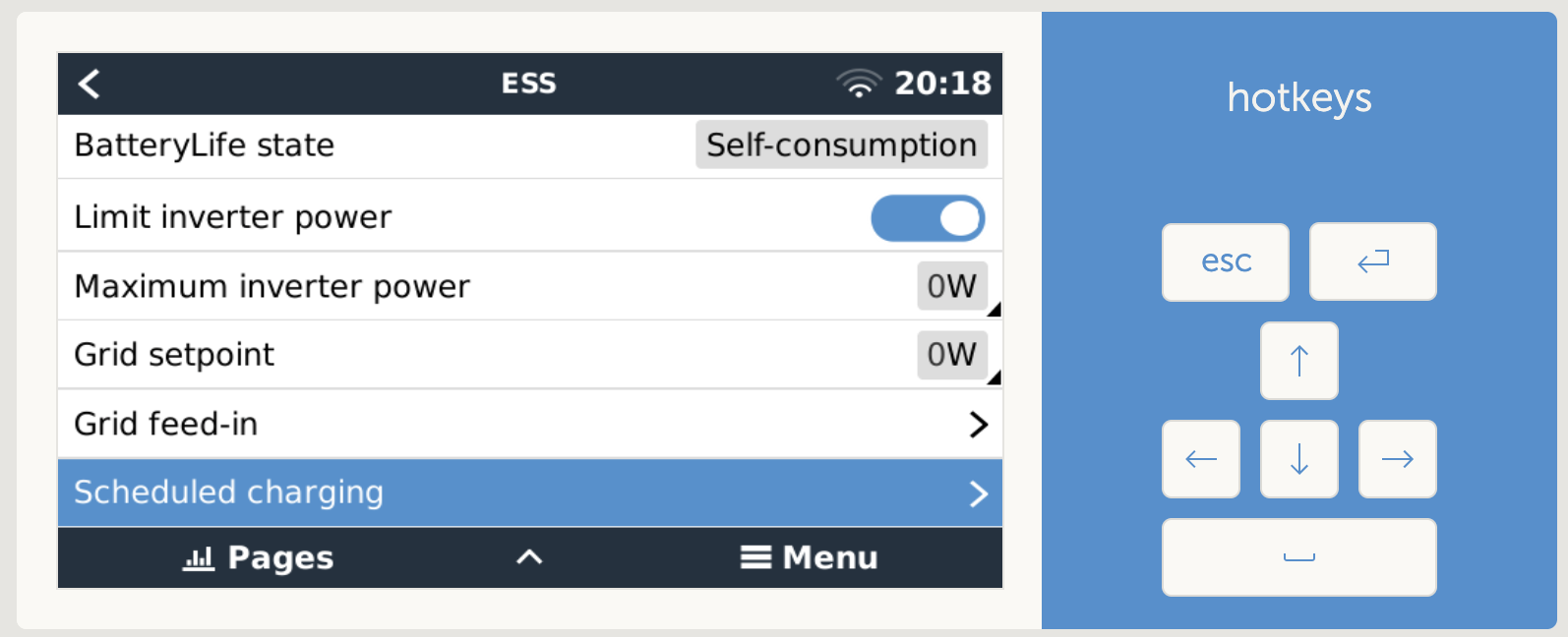
Task: Click the clock showing 20:18
Action: (x=942, y=84)
